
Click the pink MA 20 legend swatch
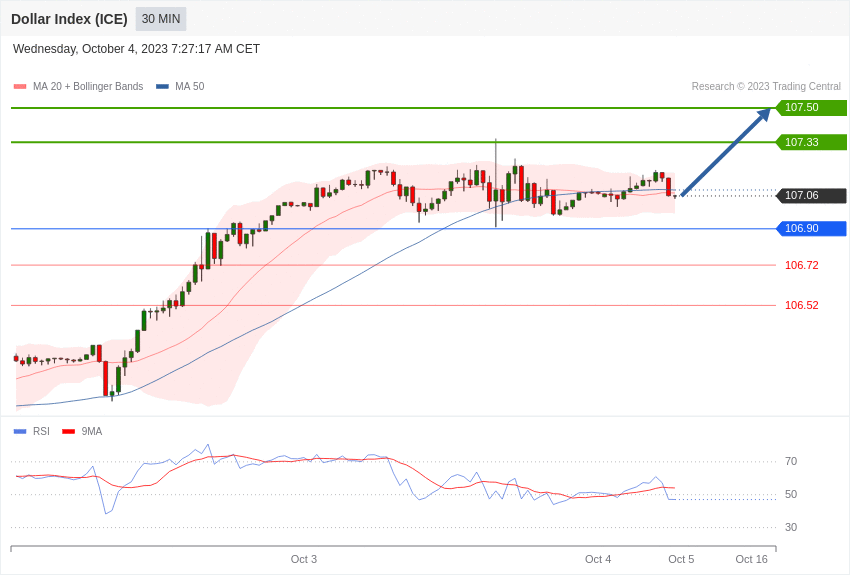[x=20, y=87]
